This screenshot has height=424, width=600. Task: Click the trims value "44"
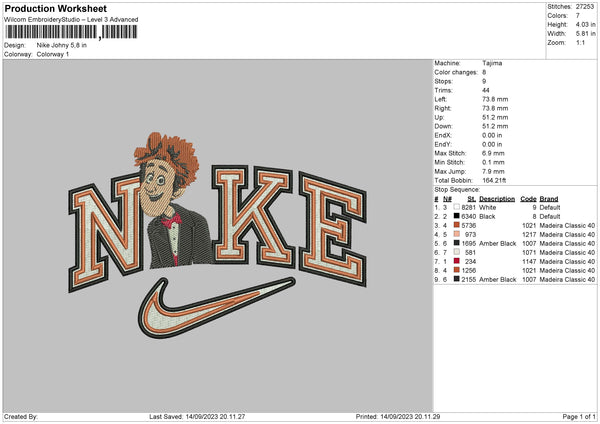pyautogui.click(x=486, y=90)
